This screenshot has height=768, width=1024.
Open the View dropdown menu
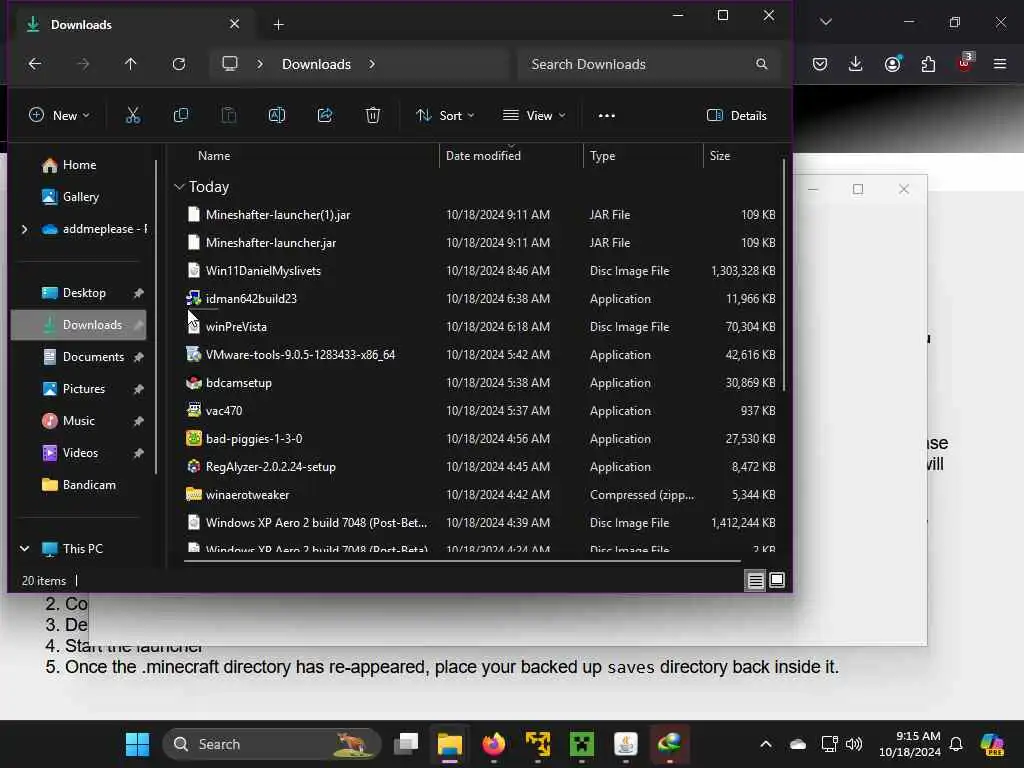point(534,116)
